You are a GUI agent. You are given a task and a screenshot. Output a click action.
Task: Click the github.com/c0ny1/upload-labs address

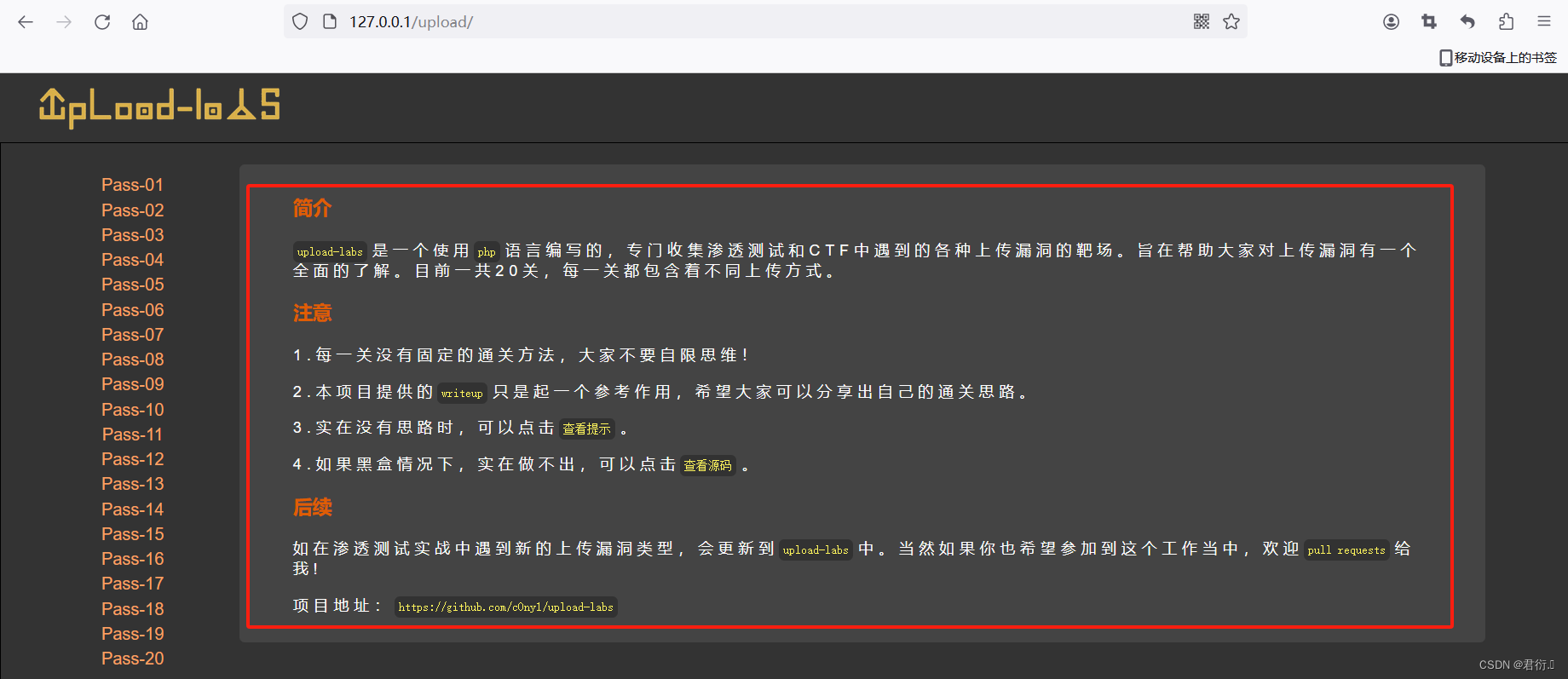click(x=505, y=607)
